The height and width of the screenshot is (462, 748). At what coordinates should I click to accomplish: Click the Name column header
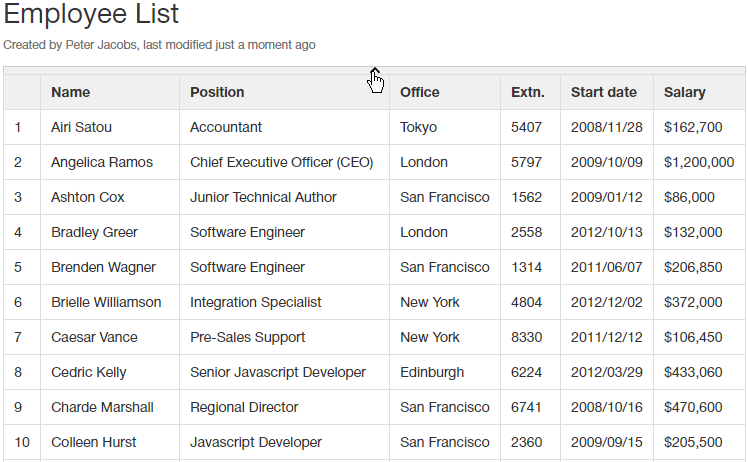click(71, 92)
